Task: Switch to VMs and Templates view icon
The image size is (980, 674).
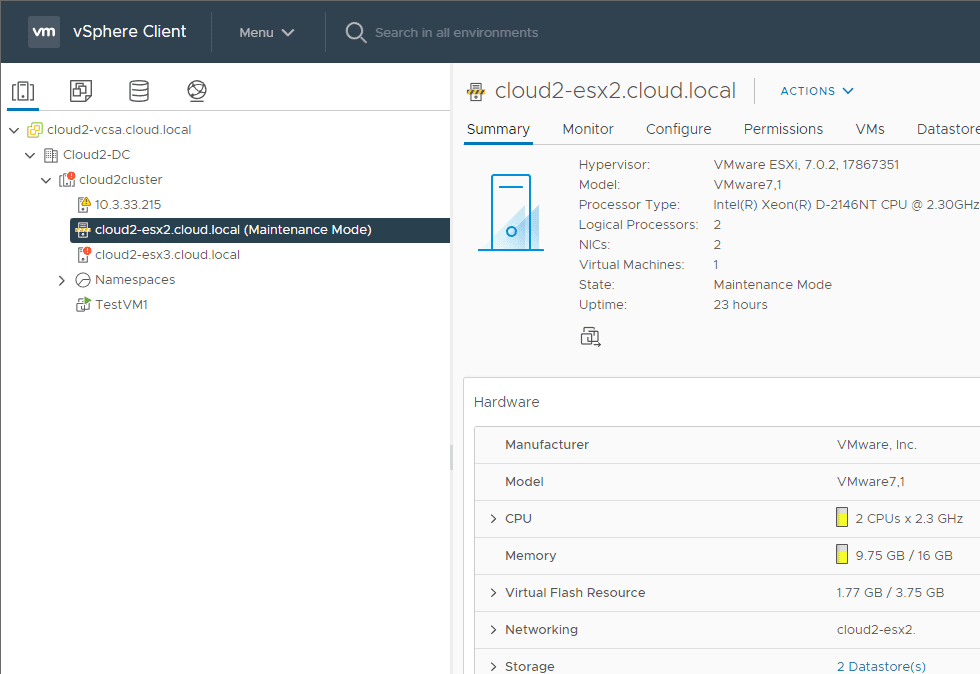Action: pyautogui.click(x=81, y=91)
